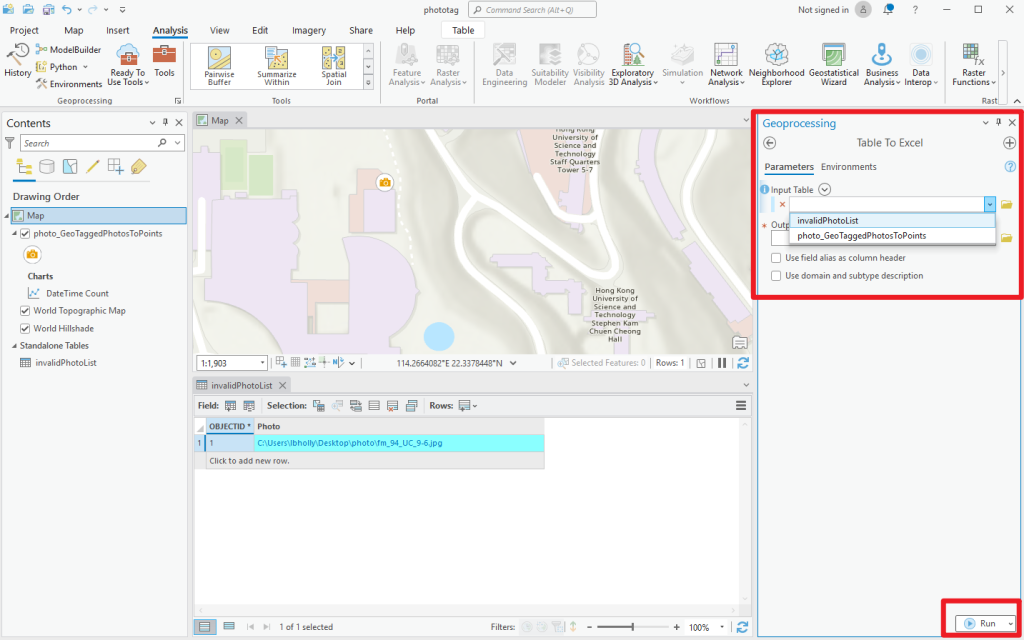Click to add new row in table
Screen dimensions: 1024x640
249,460
